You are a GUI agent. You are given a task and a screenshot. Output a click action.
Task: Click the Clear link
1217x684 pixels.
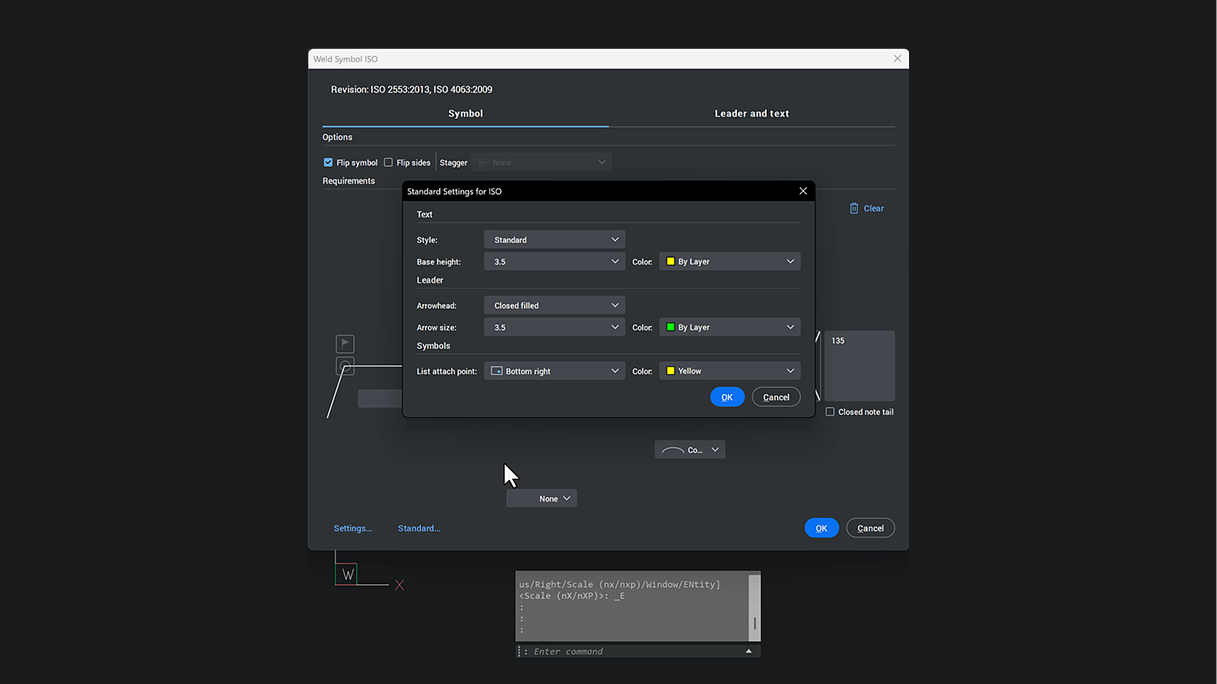pos(874,208)
